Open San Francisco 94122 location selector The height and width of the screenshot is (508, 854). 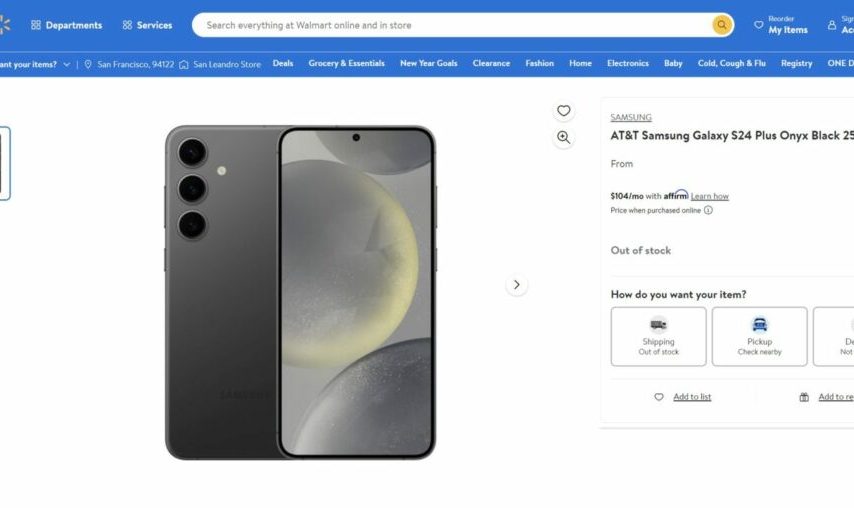tap(129, 64)
